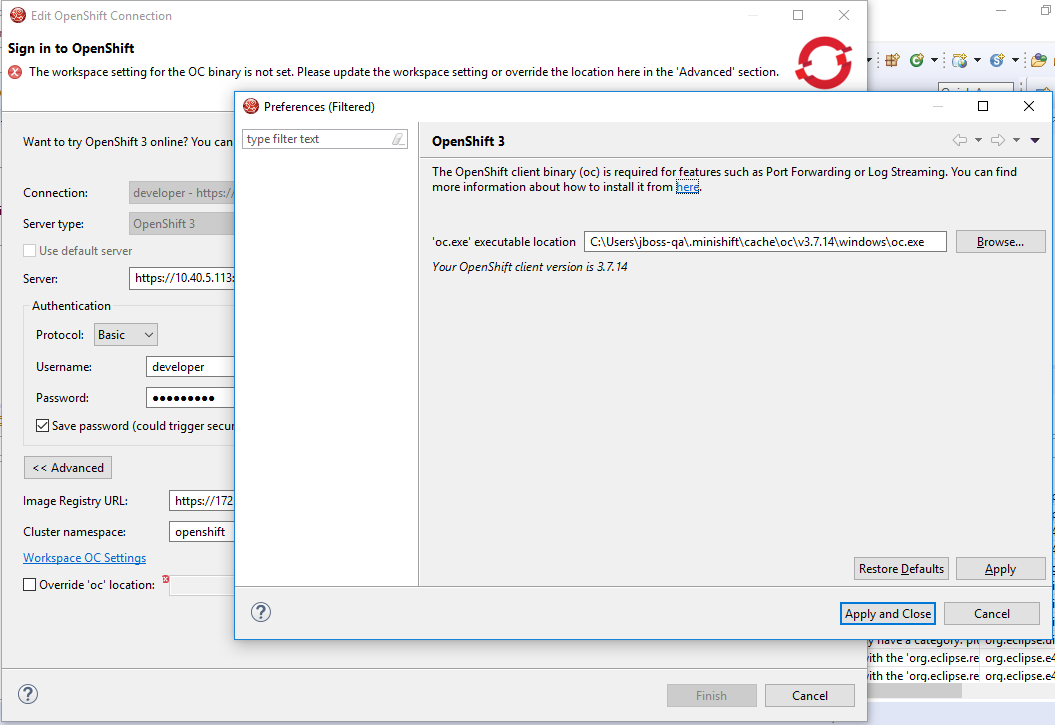Screen dimensions: 1055x725
Task: Click the Password input field
Action: coord(190,397)
